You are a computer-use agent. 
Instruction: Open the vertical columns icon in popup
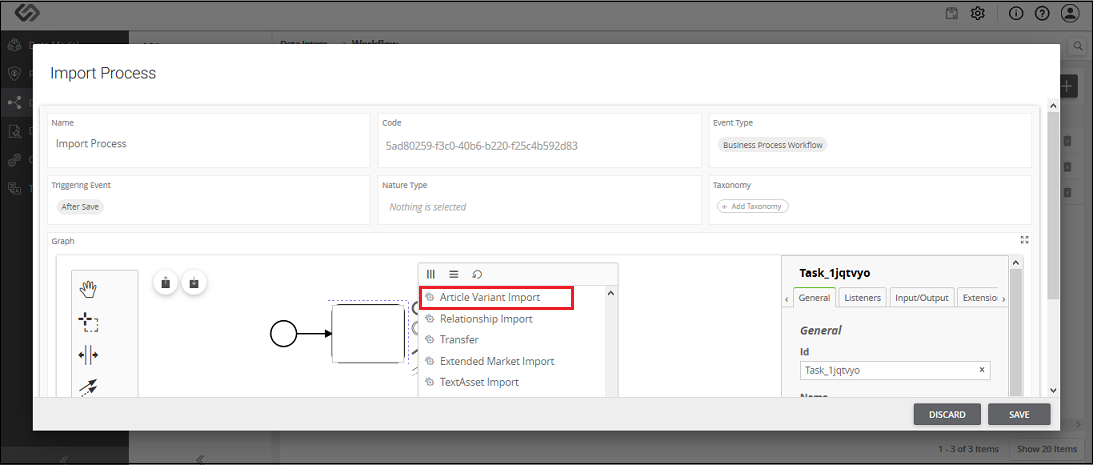(x=431, y=274)
